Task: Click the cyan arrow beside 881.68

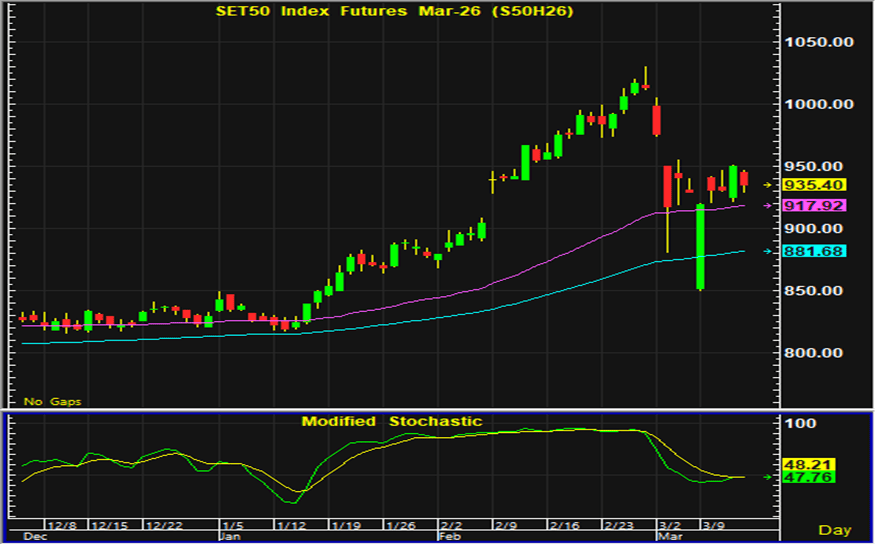Action: click(x=768, y=251)
